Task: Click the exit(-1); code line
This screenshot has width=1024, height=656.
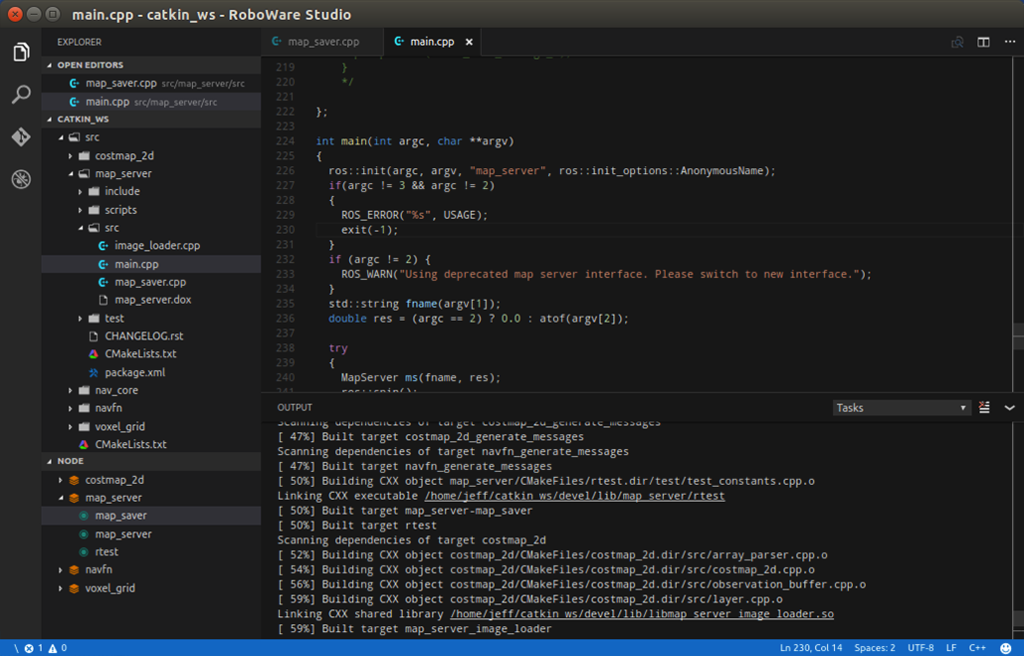Action: pyautogui.click(x=369, y=230)
